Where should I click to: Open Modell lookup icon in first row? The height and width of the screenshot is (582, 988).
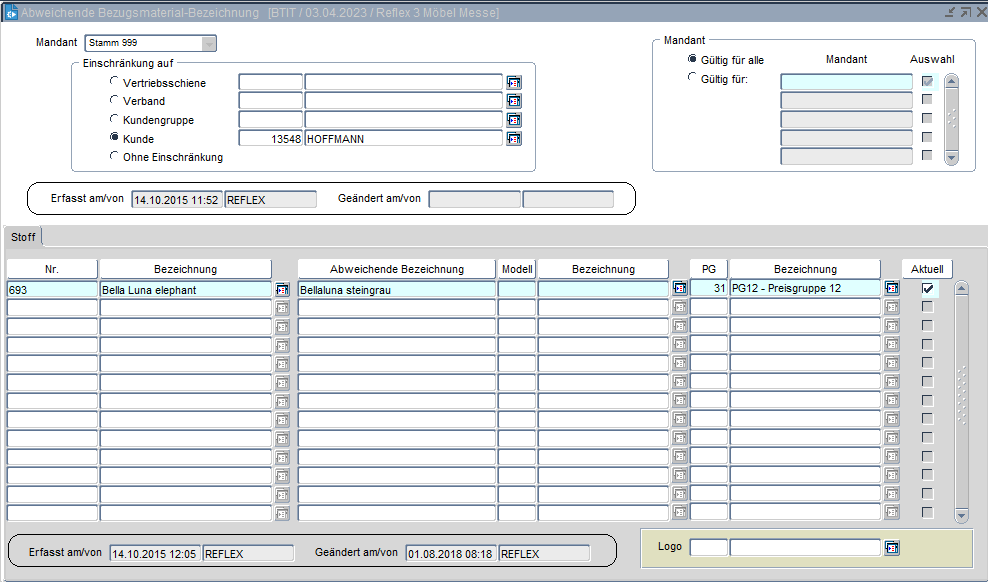(x=680, y=289)
